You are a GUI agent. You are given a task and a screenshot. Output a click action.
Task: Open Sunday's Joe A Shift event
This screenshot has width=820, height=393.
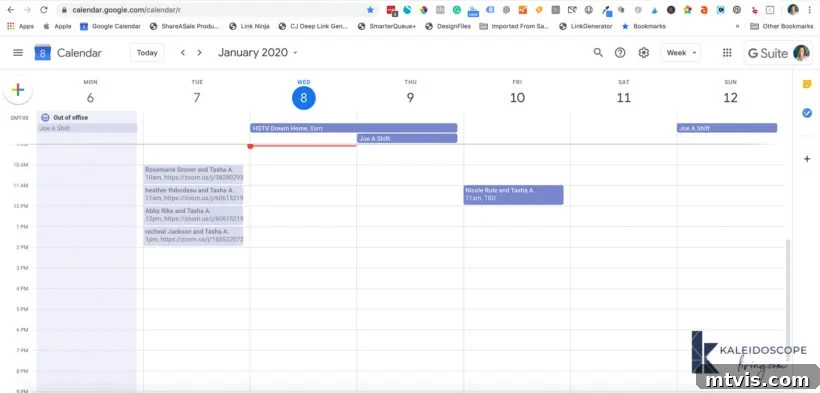click(x=727, y=128)
